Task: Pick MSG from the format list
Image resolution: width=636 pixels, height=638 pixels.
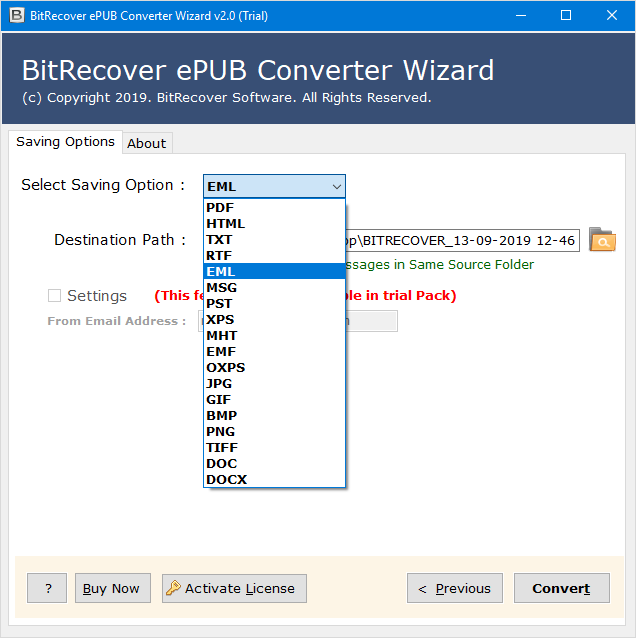Action: (x=274, y=287)
